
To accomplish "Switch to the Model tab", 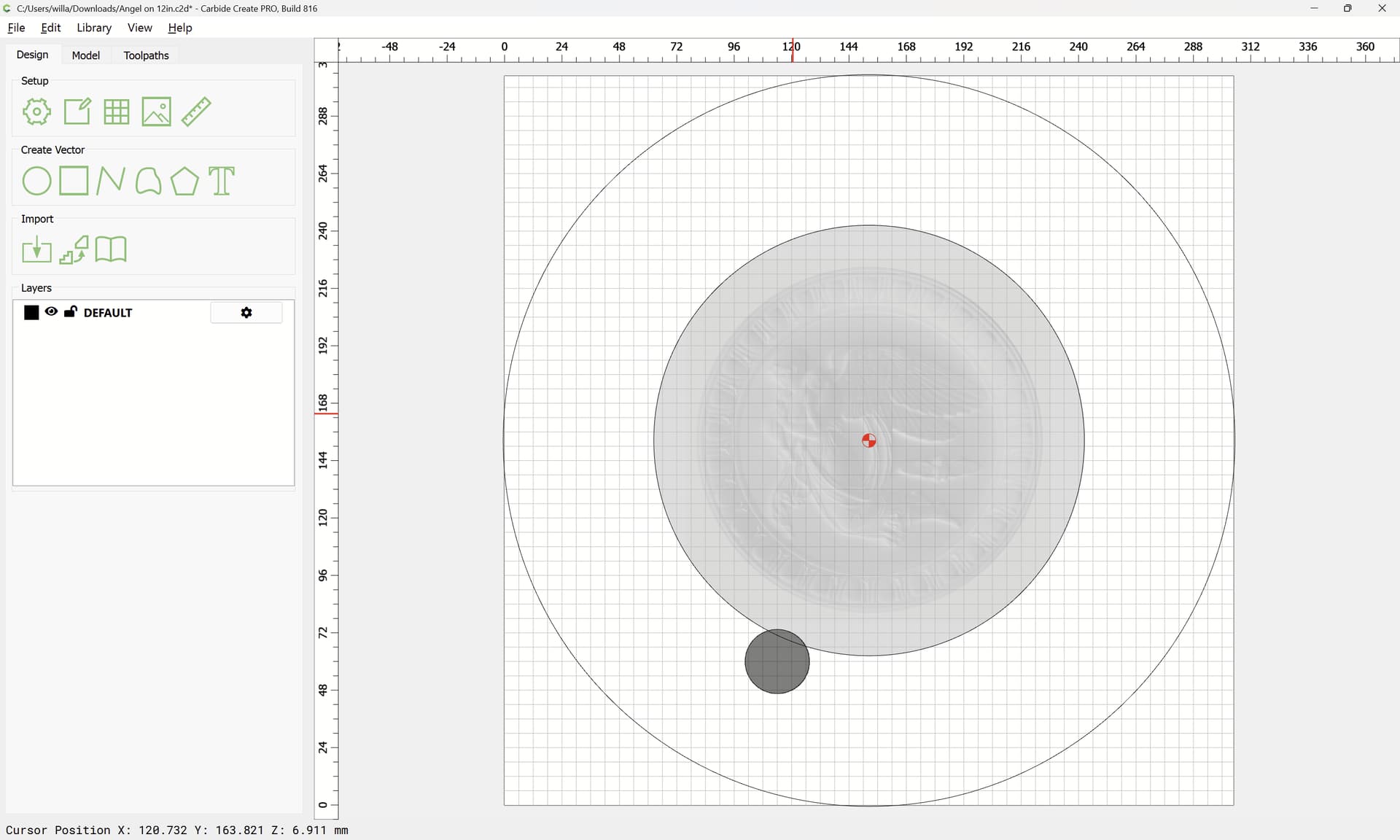I will click(x=86, y=55).
